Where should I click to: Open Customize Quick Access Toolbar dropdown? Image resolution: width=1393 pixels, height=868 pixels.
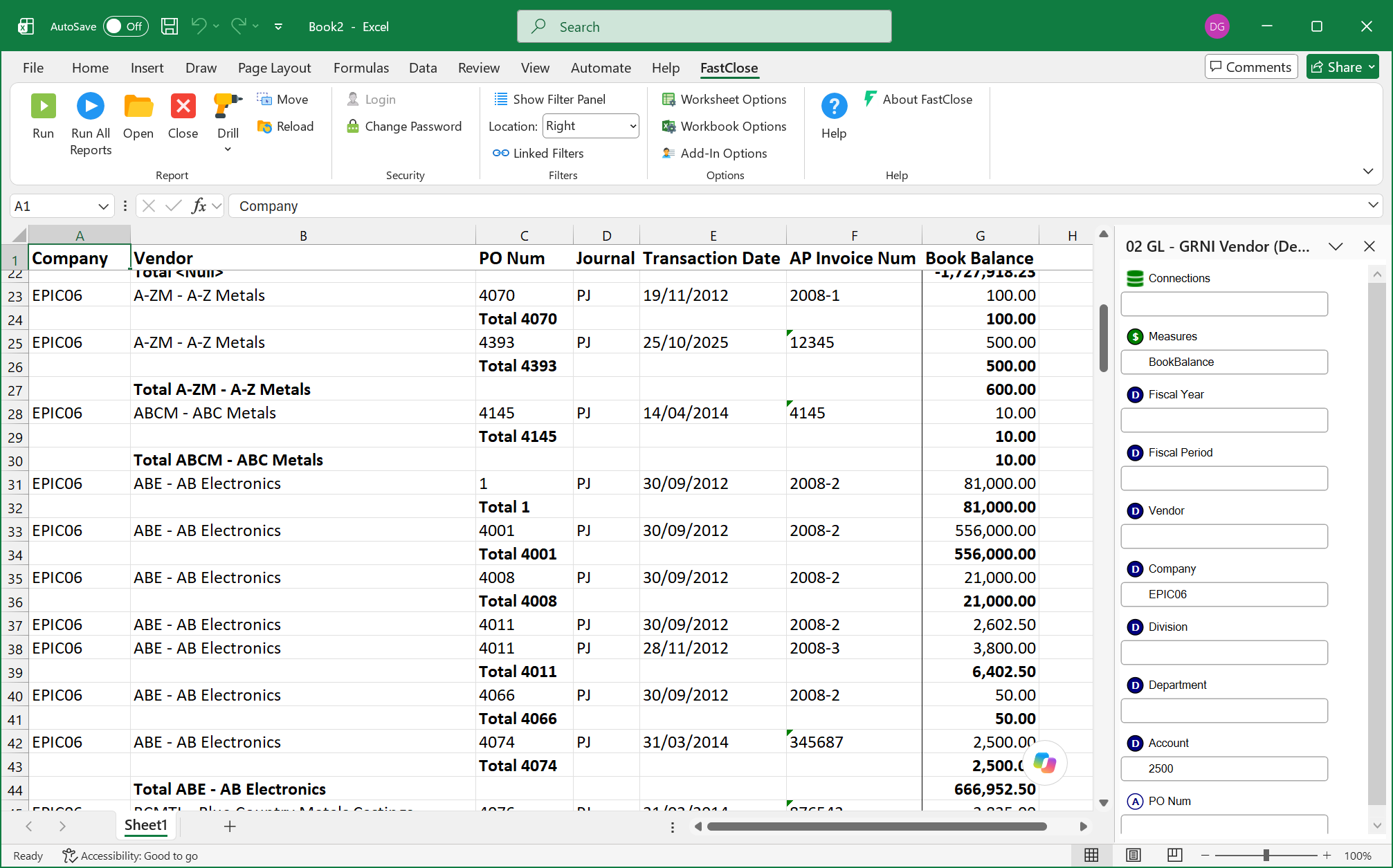278,27
